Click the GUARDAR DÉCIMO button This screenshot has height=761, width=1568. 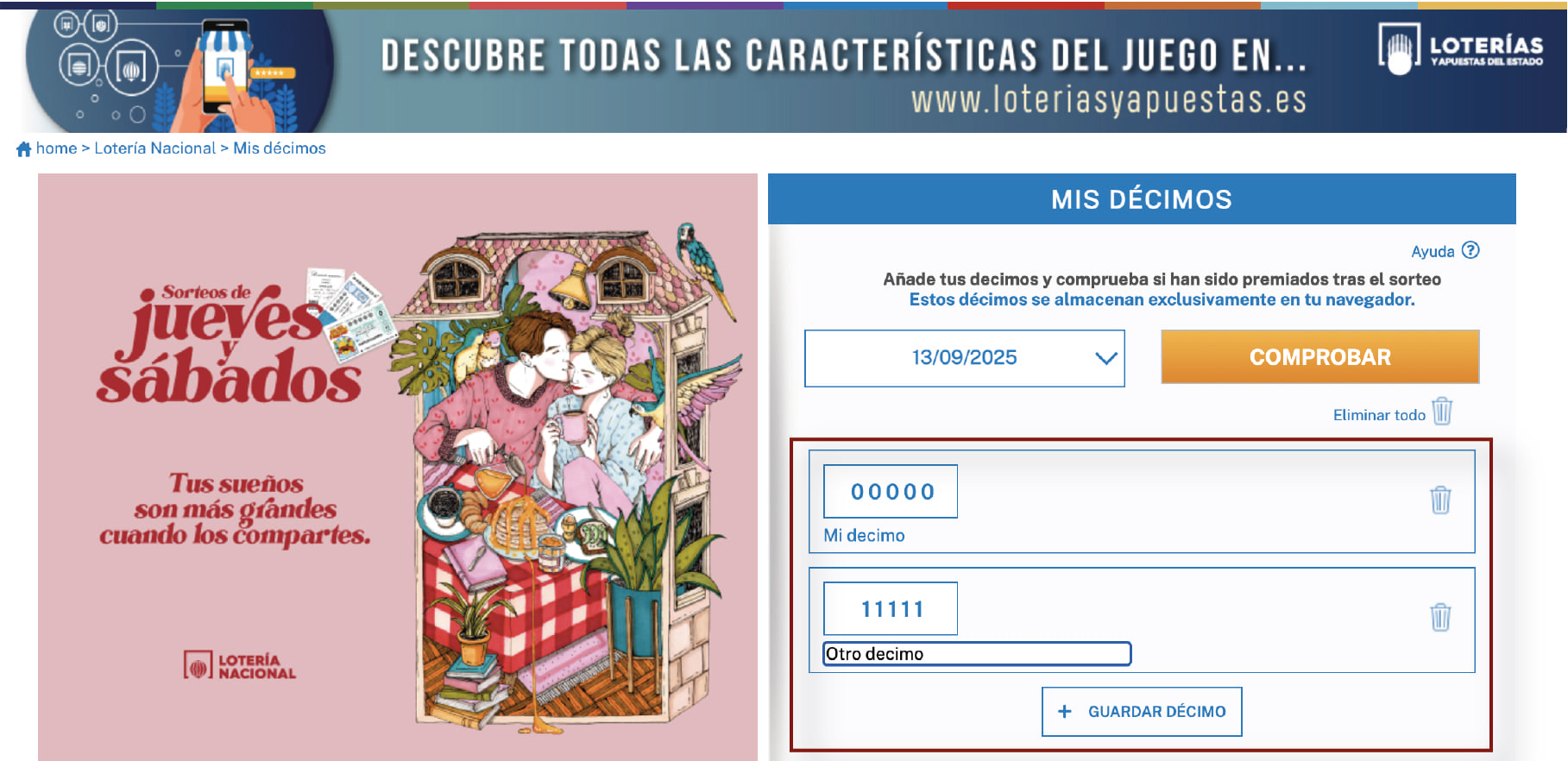pyautogui.click(x=1141, y=711)
